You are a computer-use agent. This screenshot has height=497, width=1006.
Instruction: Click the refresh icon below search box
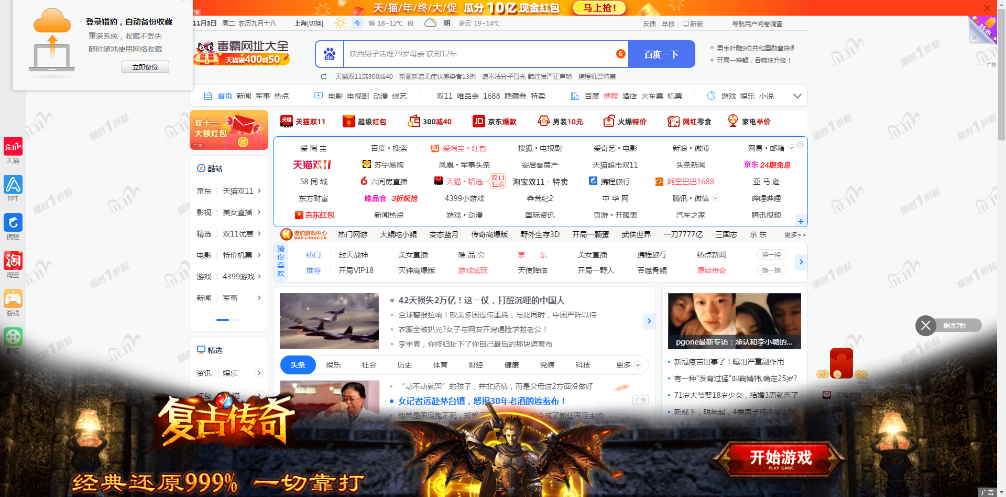click(x=324, y=77)
